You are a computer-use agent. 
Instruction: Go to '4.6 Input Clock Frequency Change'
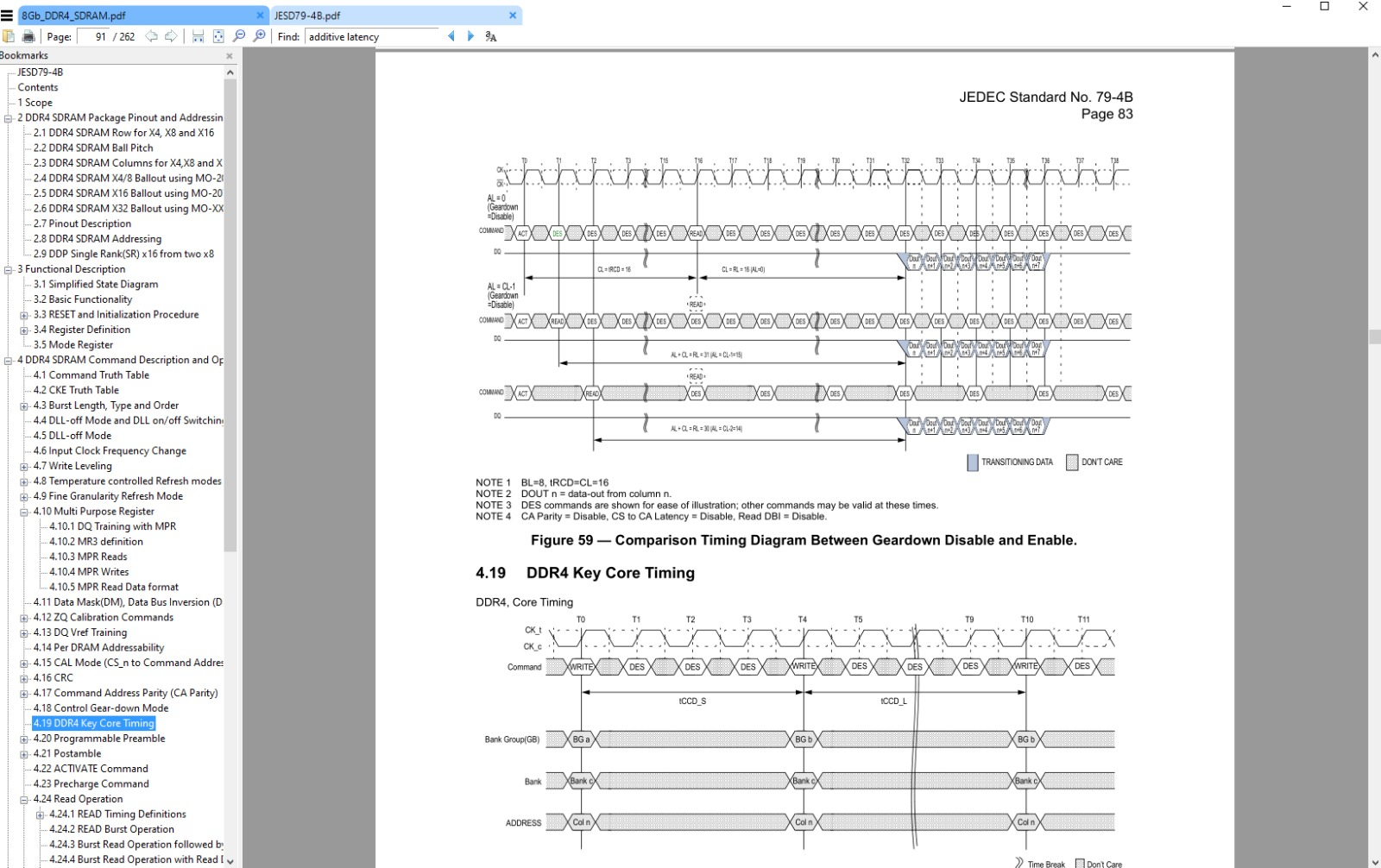coord(110,450)
